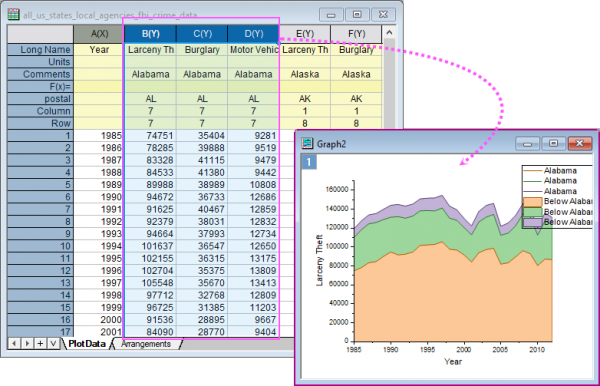Click the 160000 Y axis tick label

coord(337,189)
